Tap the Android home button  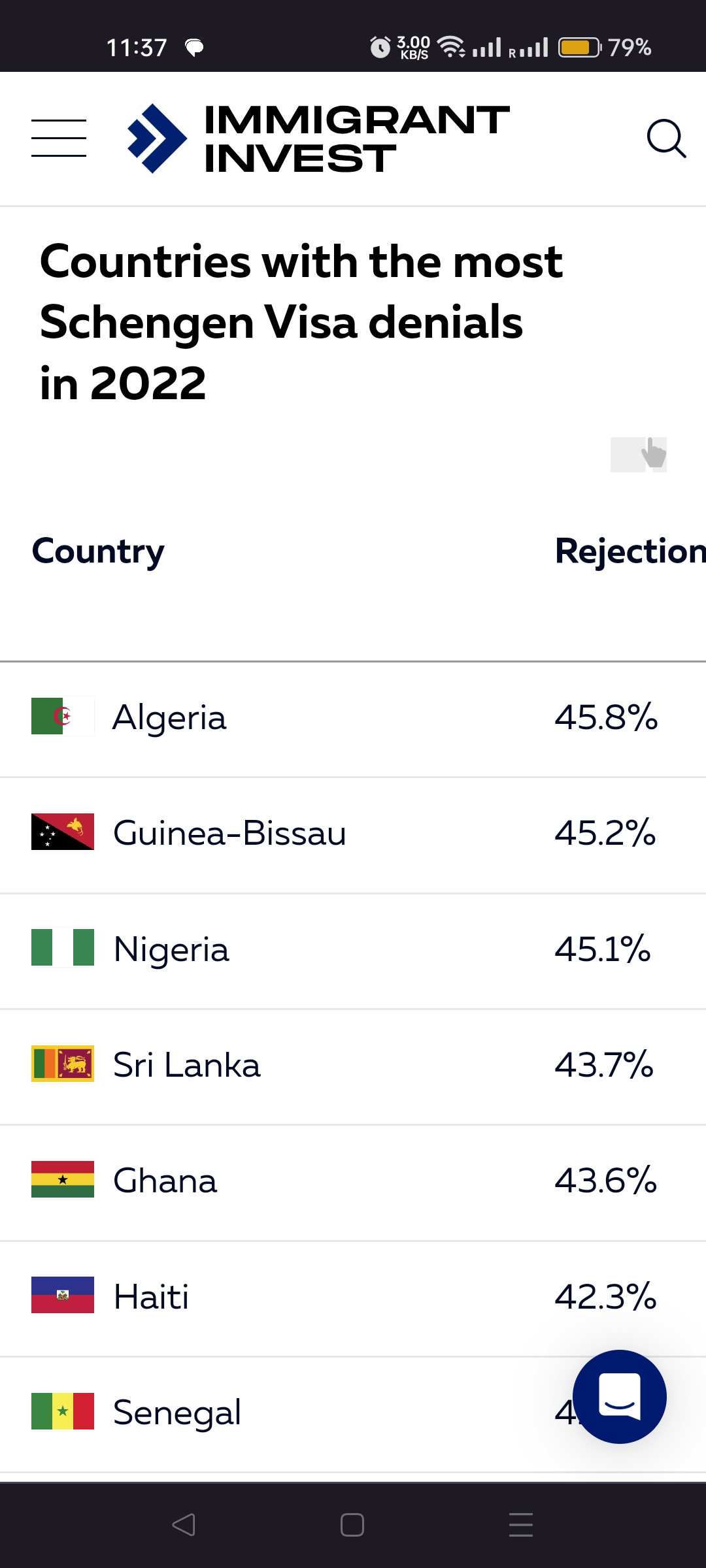coord(352,1525)
